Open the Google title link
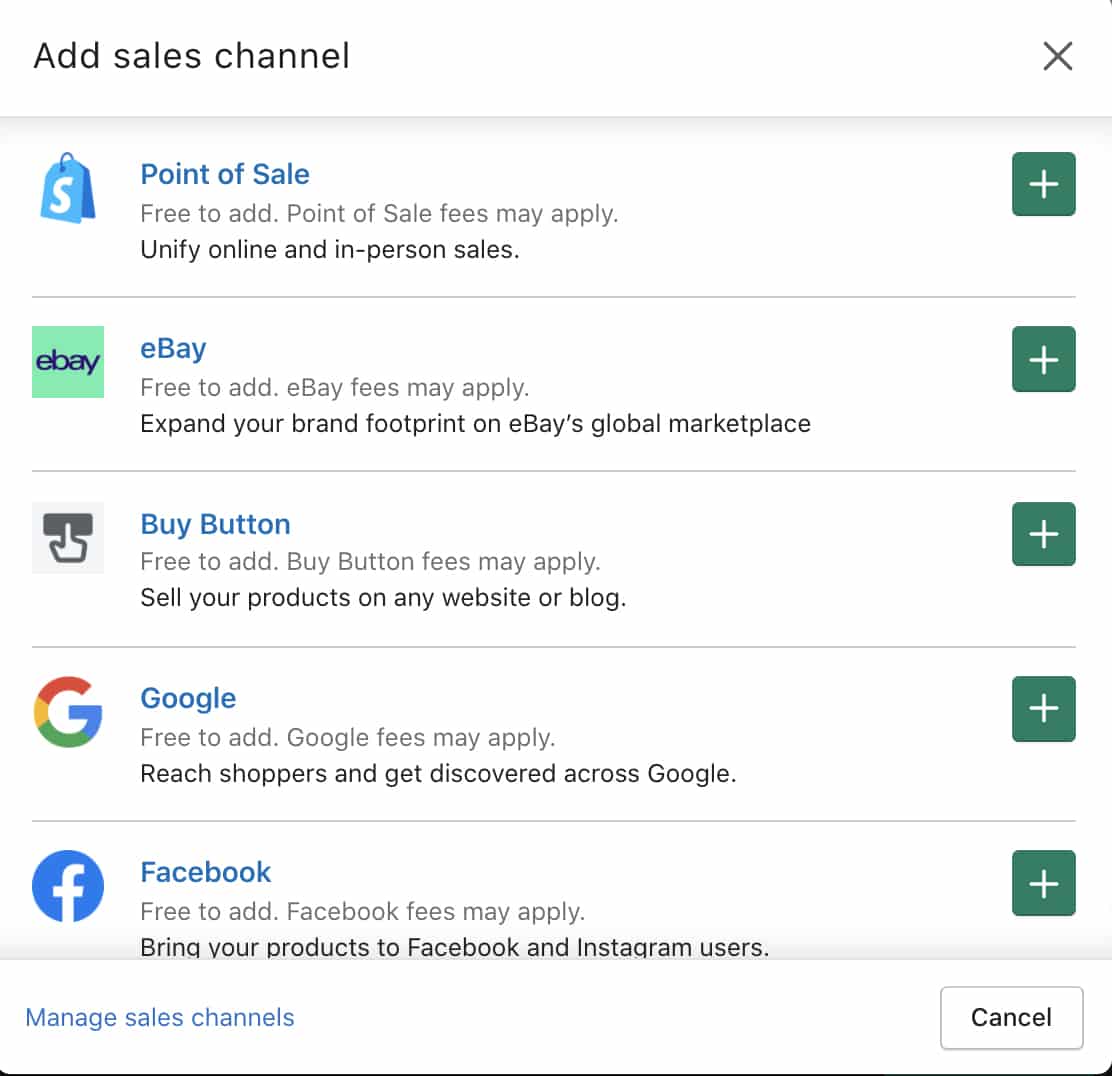Image resolution: width=1112 pixels, height=1076 pixels. coord(188,699)
